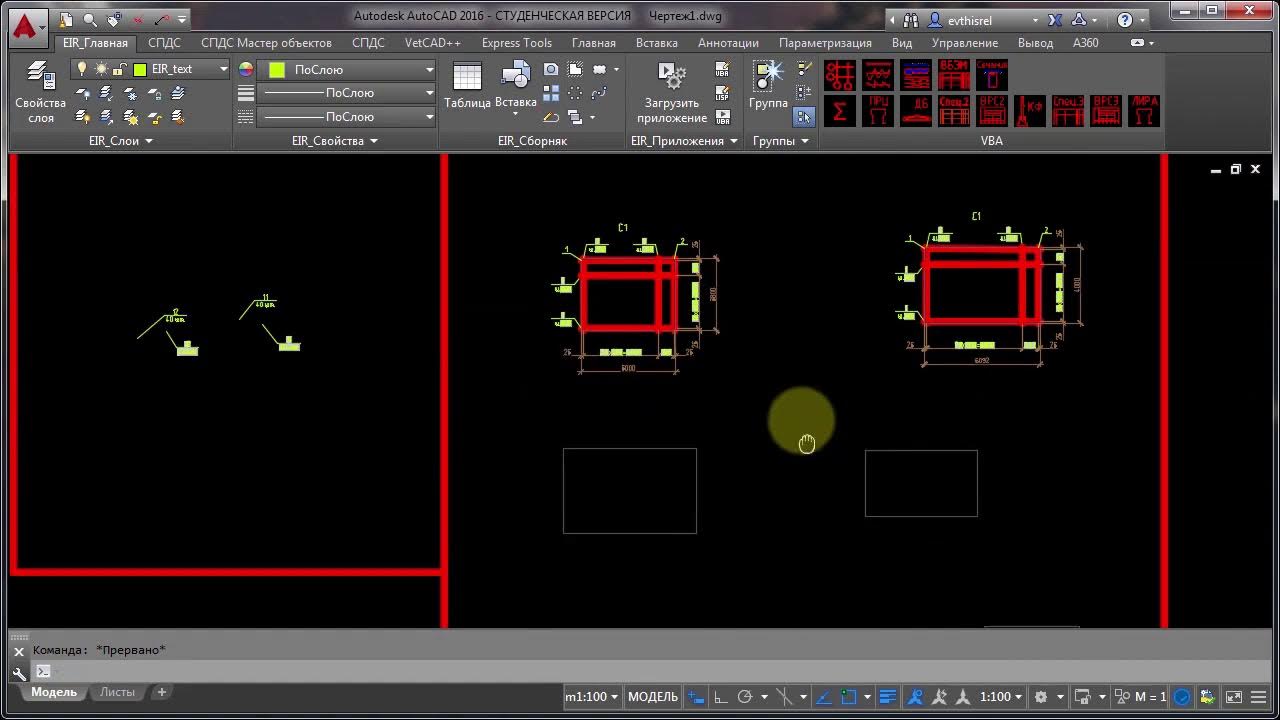Run the ВРС2 VBA macro

(992, 111)
